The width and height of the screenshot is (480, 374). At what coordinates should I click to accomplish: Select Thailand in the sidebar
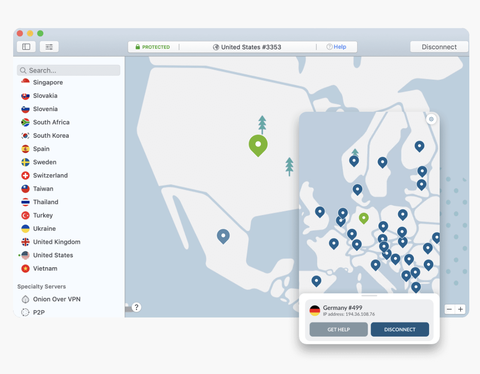pyautogui.click(x=45, y=202)
